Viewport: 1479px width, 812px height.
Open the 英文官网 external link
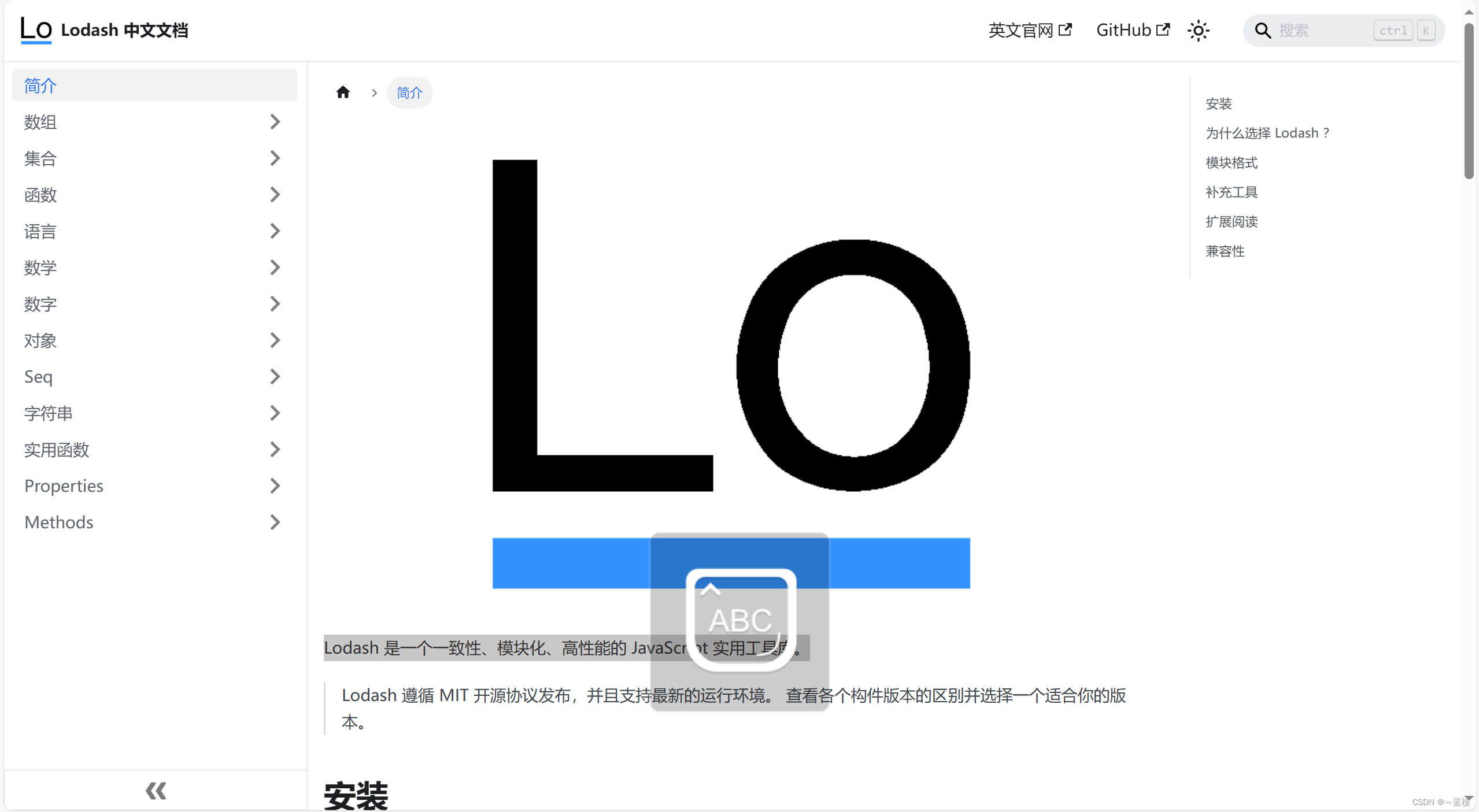[x=1030, y=30]
